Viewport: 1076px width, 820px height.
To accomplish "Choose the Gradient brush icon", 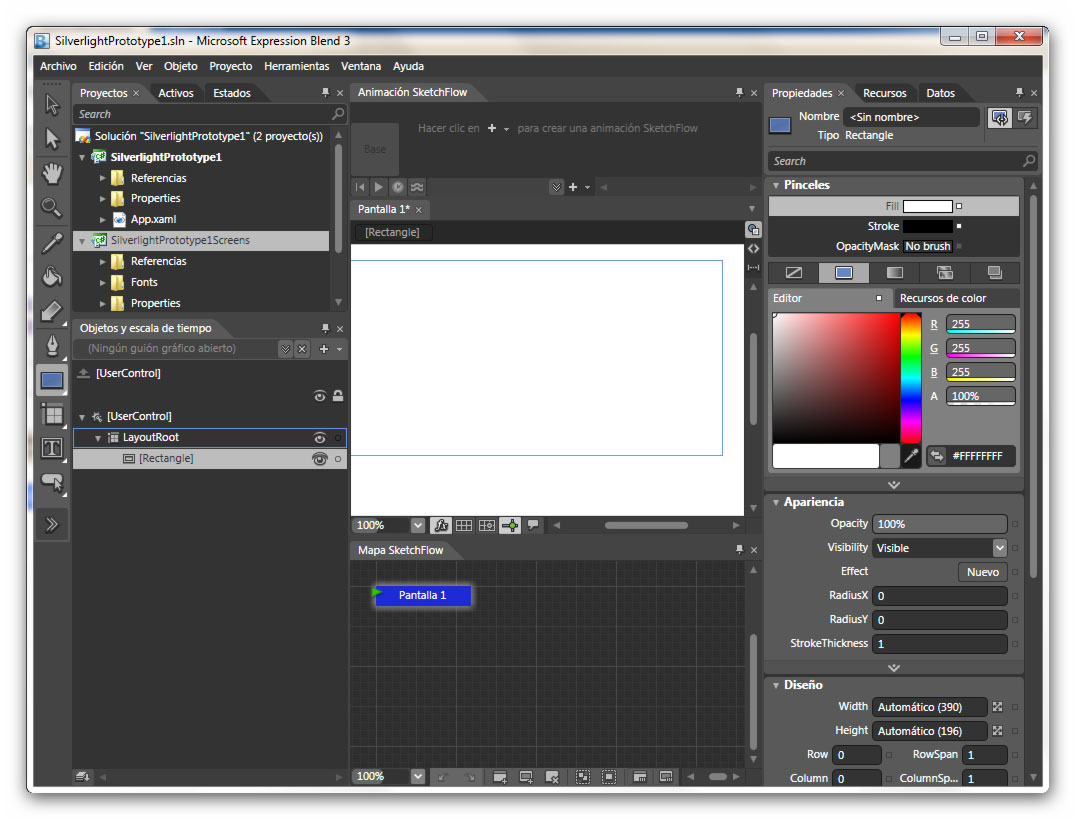I will (894, 272).
